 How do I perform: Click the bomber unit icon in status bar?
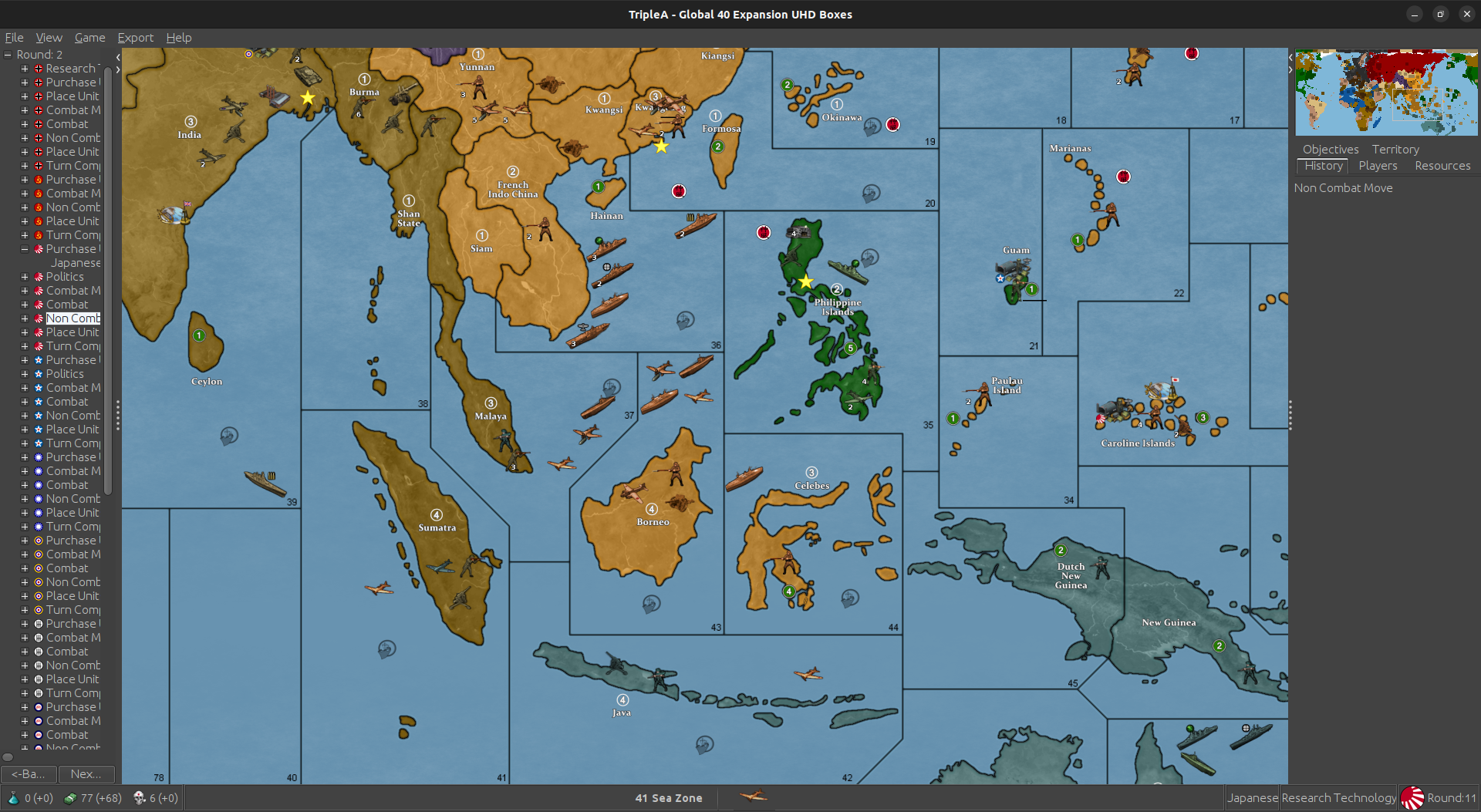[x=754, y=796]
